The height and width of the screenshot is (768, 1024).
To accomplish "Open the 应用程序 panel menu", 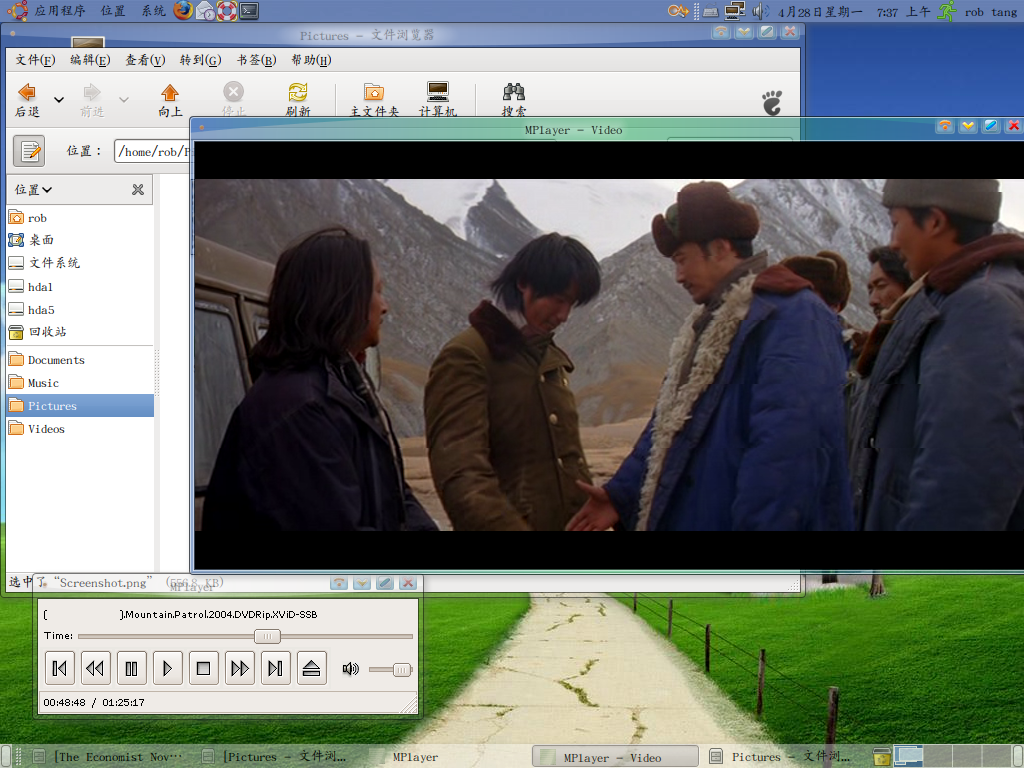I will click(59, 11).
